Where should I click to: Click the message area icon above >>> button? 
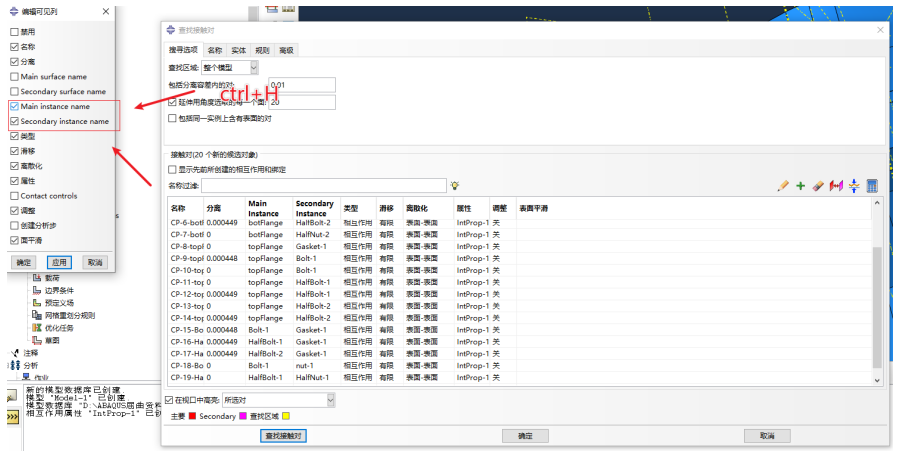coord(13,397)
